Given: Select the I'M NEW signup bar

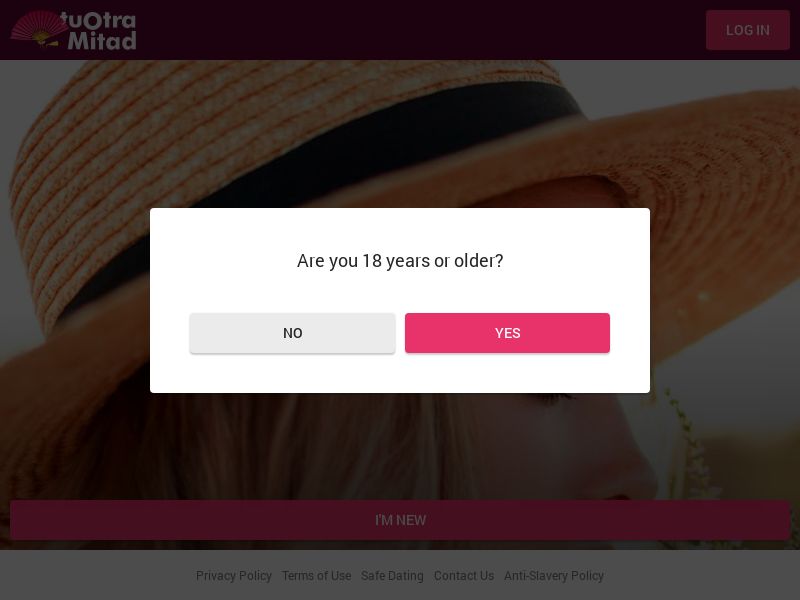Looking at the screenshot, I should pos(400,520).
